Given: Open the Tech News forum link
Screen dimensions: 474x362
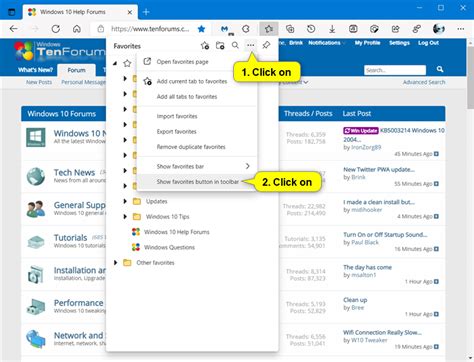Looking at the screenshot, I should click(74, 172).
